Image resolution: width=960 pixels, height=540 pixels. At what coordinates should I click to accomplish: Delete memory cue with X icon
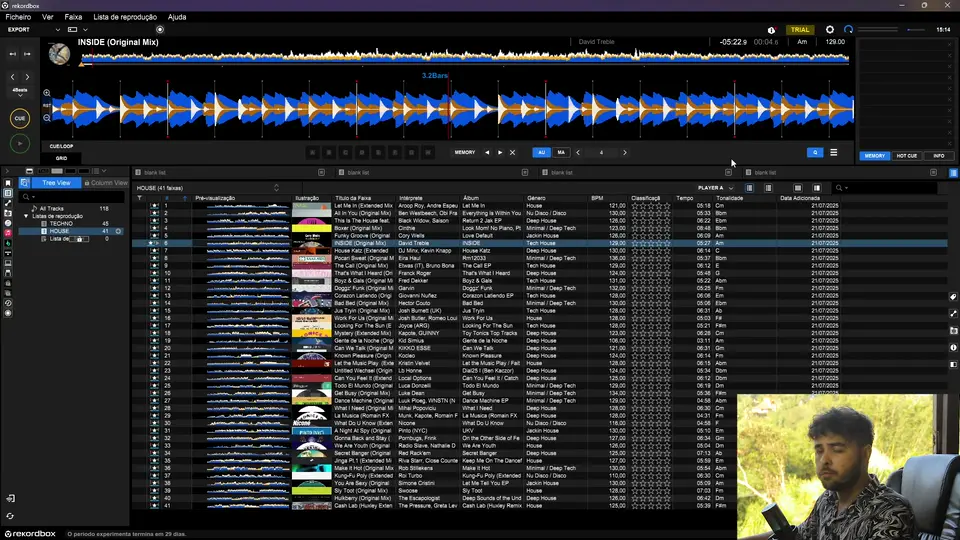[512, 152]
